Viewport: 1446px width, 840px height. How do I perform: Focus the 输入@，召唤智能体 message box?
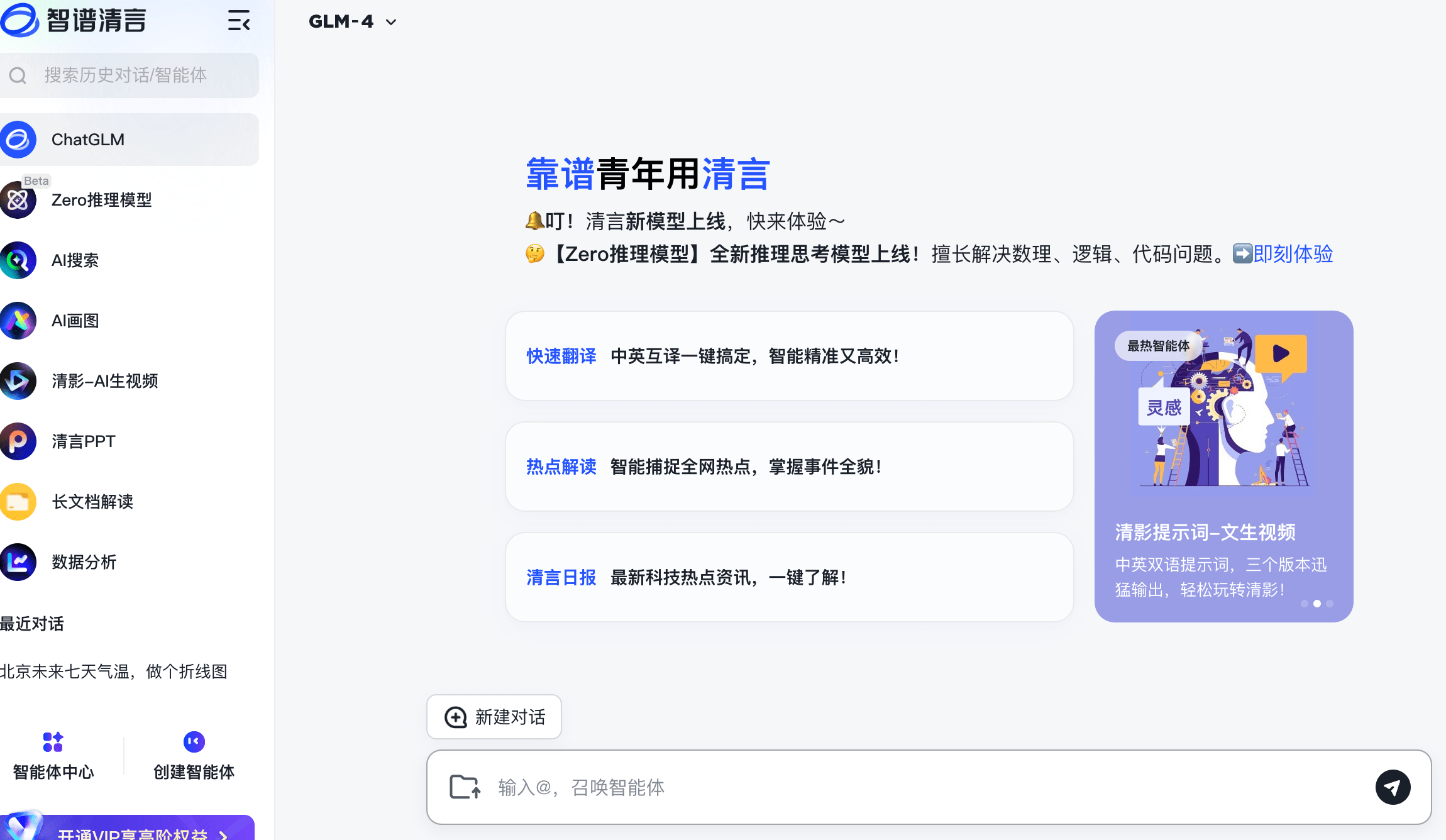point(929,787)
